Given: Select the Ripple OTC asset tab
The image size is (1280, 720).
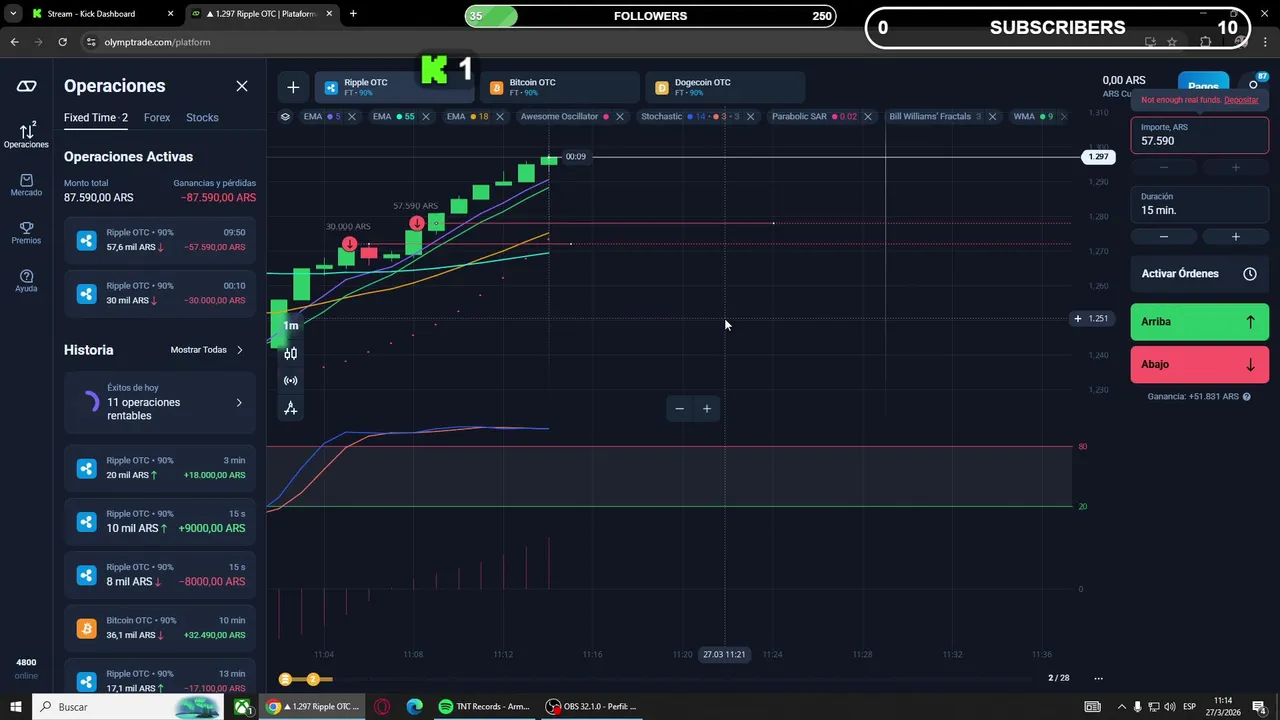Looking at the screenshot, I should click(394, 87).
